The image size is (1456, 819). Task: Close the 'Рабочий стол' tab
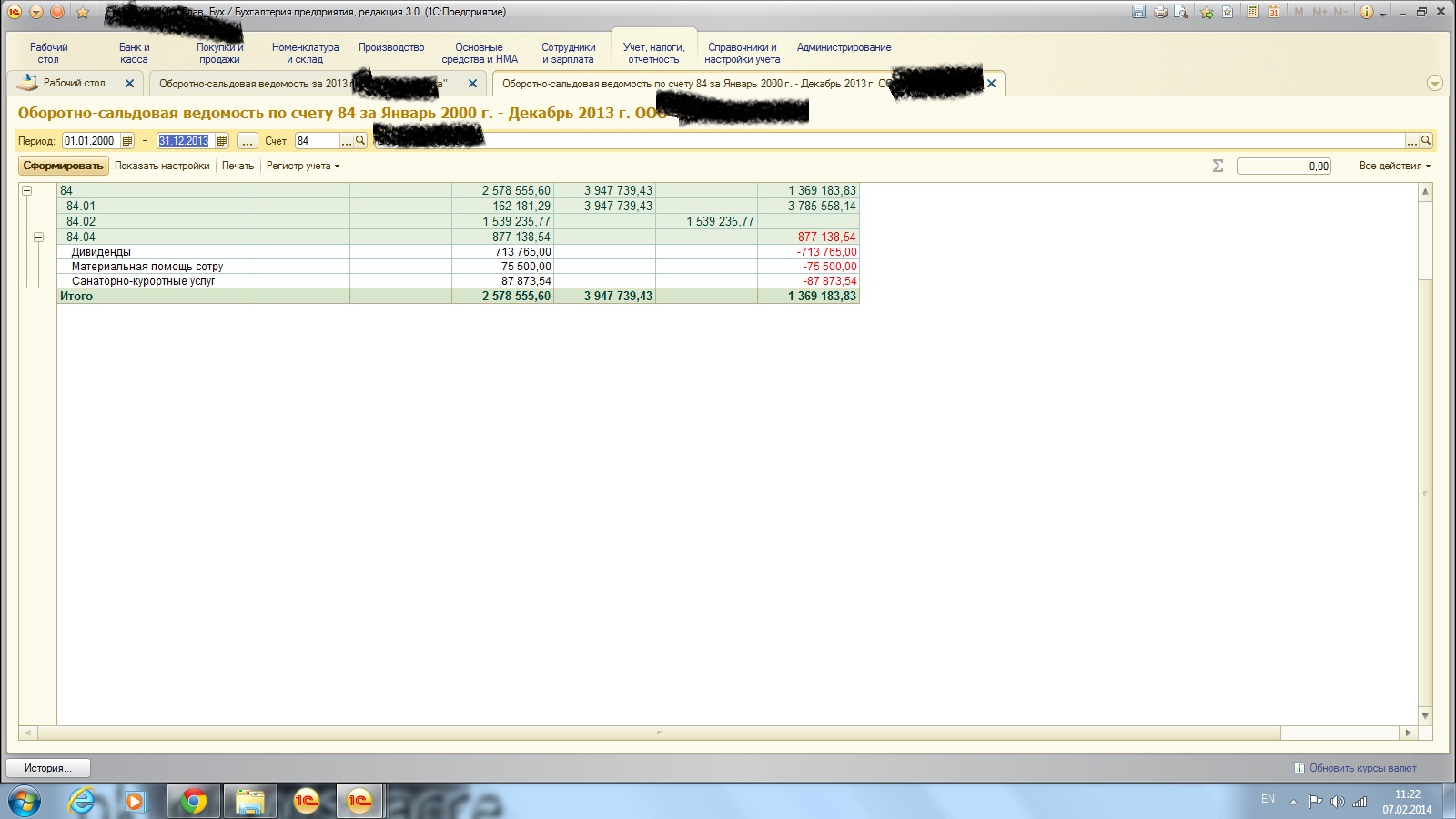coord(129,83)
